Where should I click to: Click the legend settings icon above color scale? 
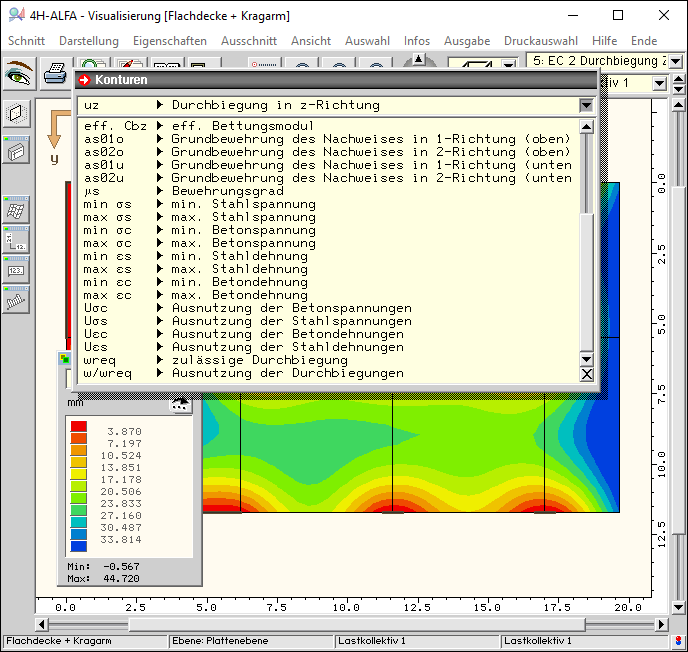click(180, 404)
